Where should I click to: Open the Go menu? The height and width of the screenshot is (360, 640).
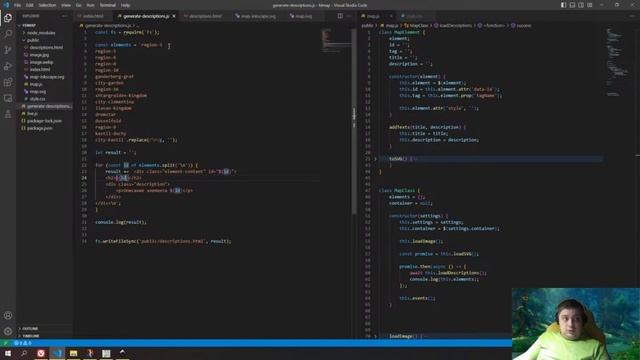click(79, 5)
